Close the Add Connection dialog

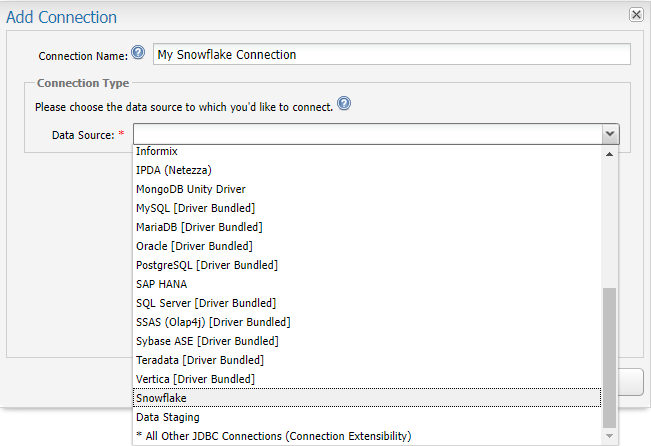(x=636, y=15)
